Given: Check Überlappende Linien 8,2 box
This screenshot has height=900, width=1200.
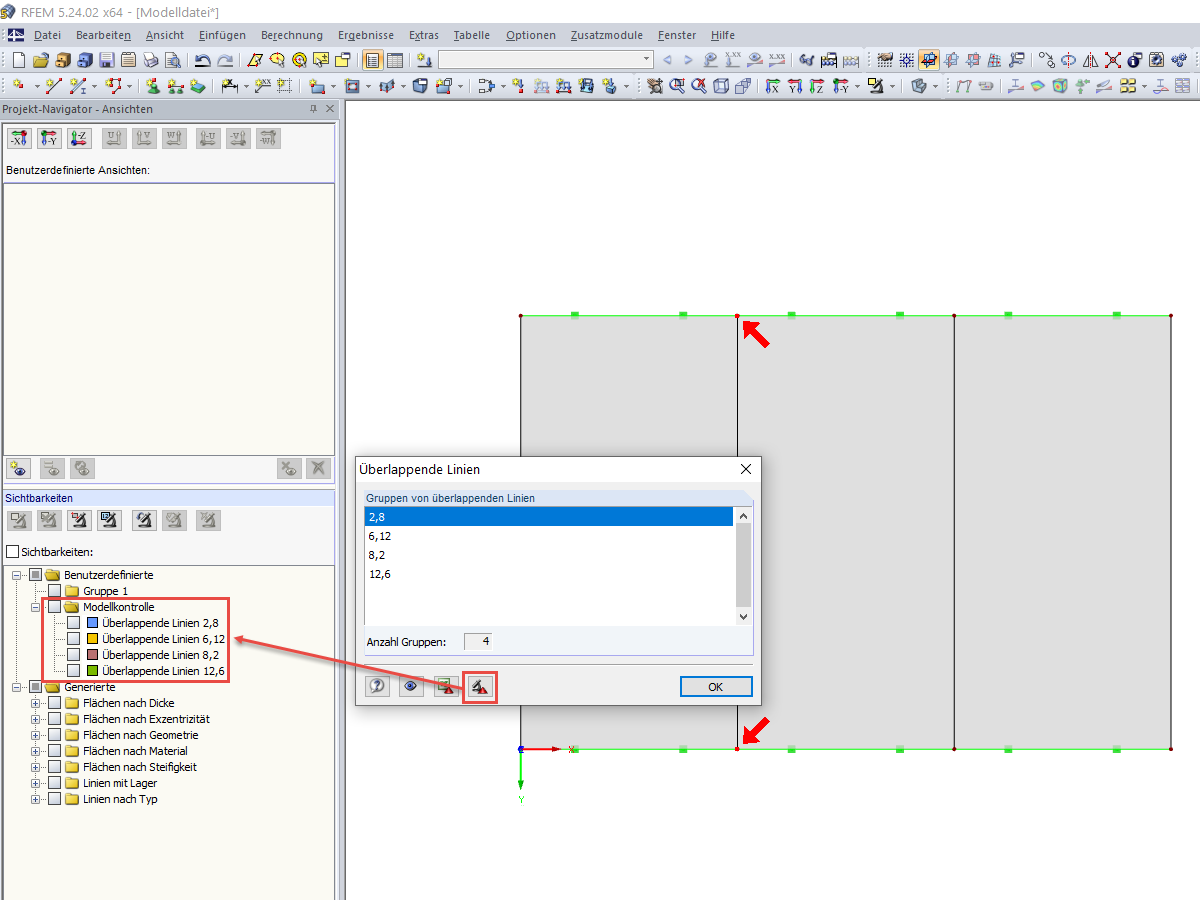Looking at the screenshot, I should coord(73,655).
